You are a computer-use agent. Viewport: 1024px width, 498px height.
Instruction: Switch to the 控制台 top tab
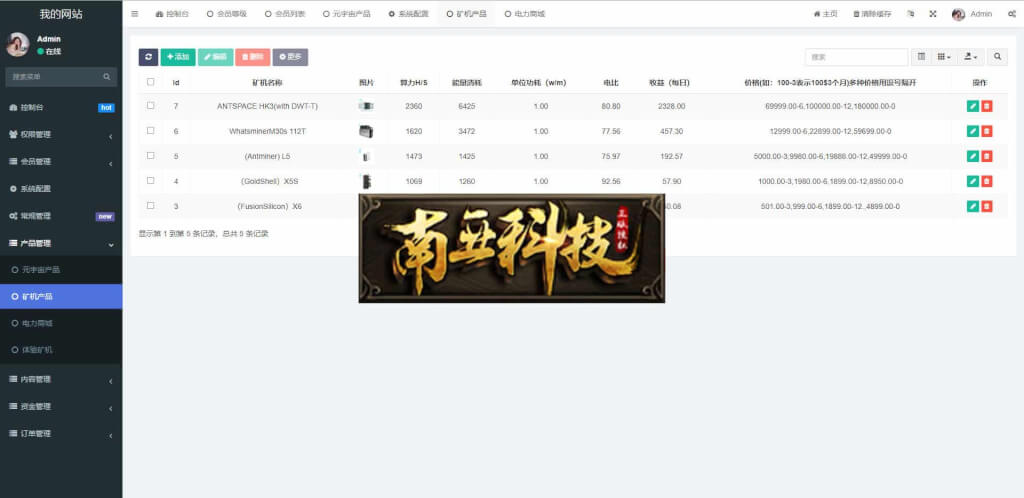[x=172, y=14]
